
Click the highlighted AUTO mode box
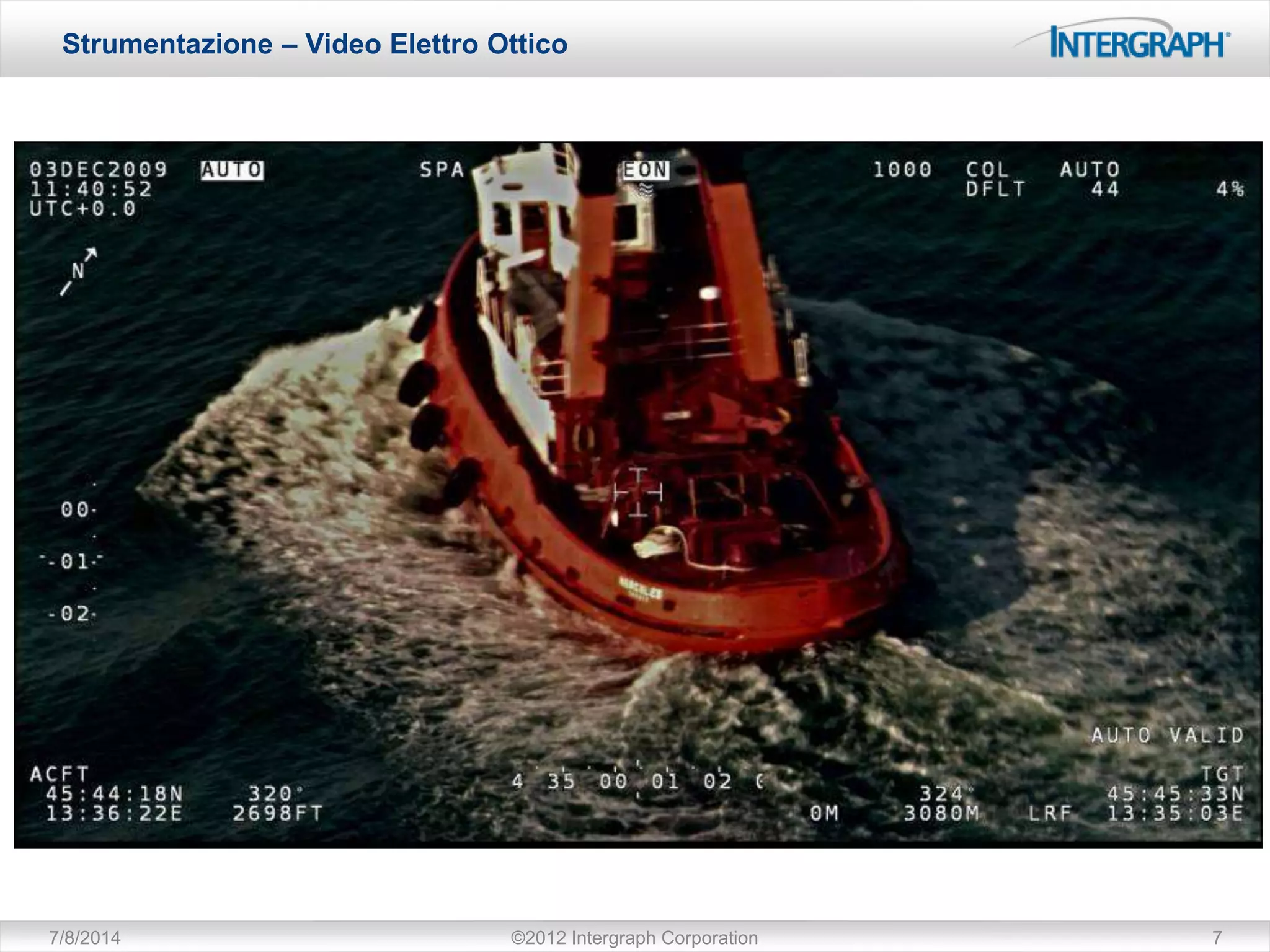(x=232, y=170)
